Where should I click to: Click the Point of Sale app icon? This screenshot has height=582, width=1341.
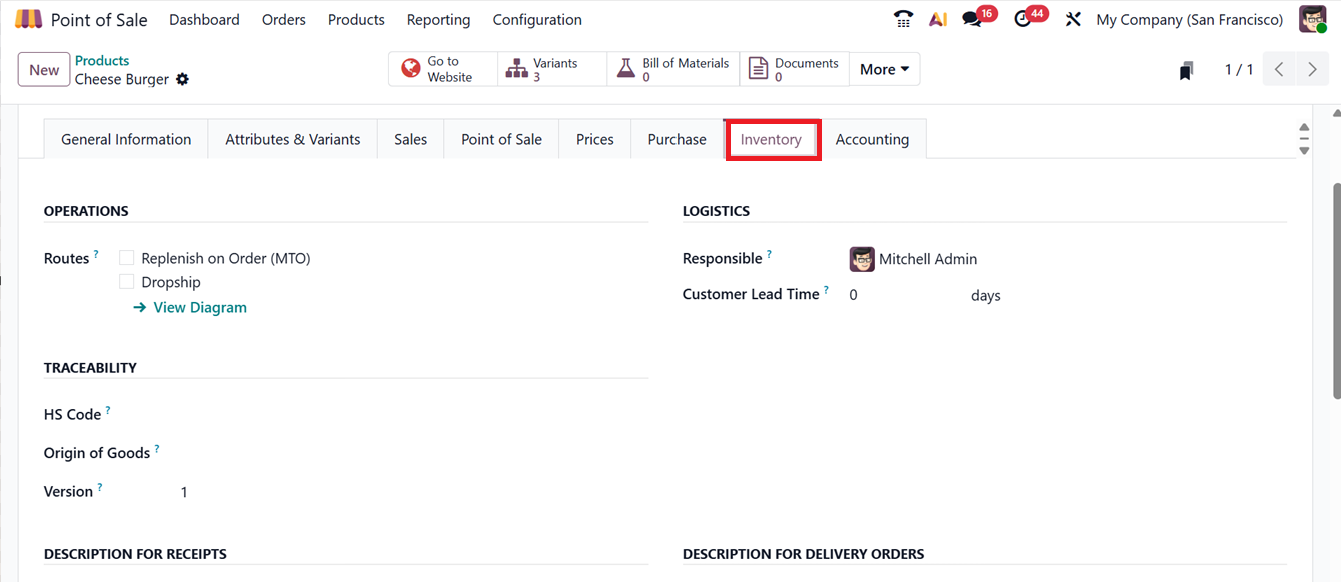(29, 20)
